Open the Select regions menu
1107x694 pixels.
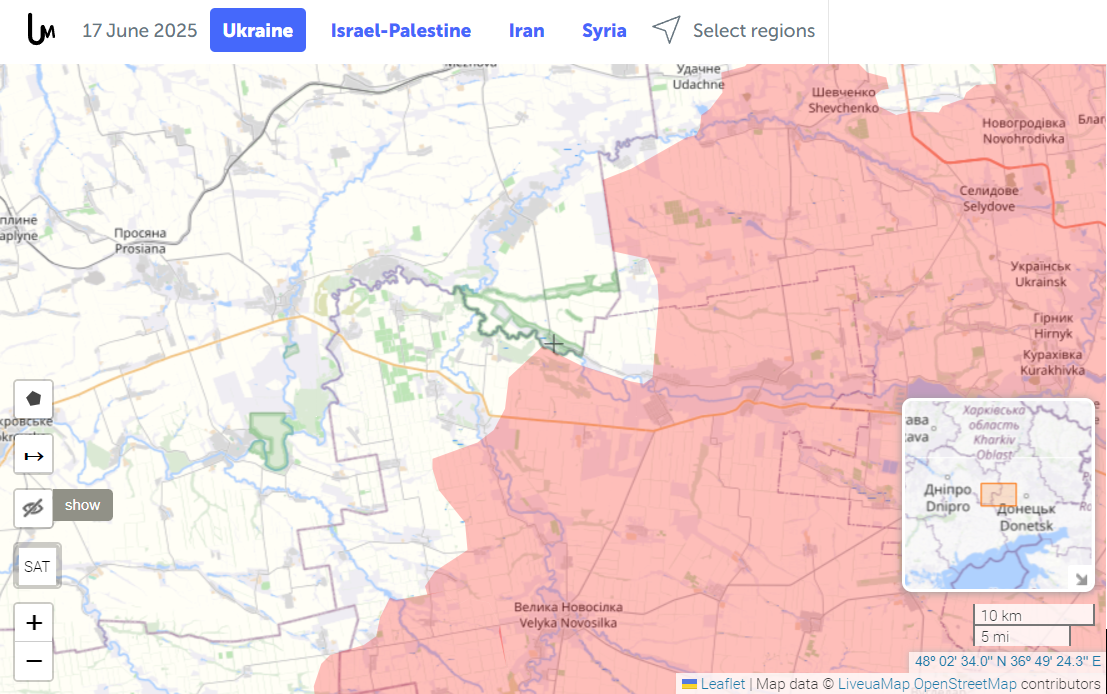point(754,30)
